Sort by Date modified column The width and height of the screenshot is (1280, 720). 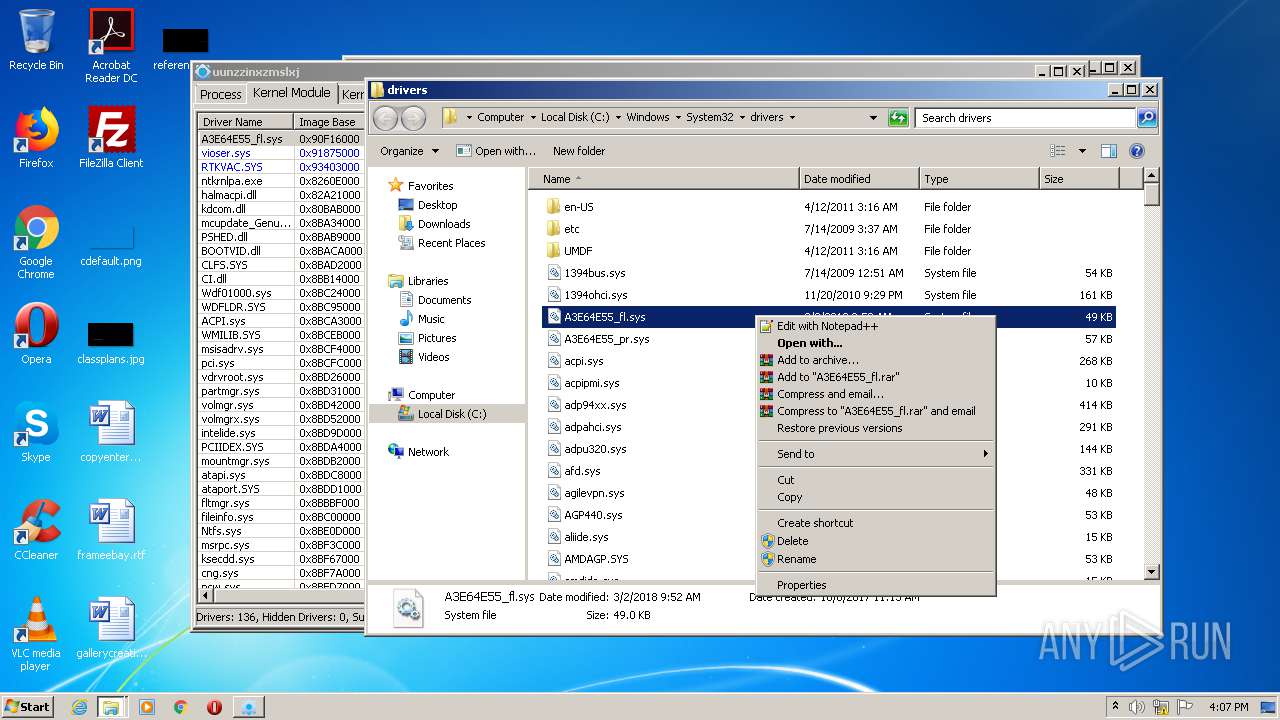[860, 179]
